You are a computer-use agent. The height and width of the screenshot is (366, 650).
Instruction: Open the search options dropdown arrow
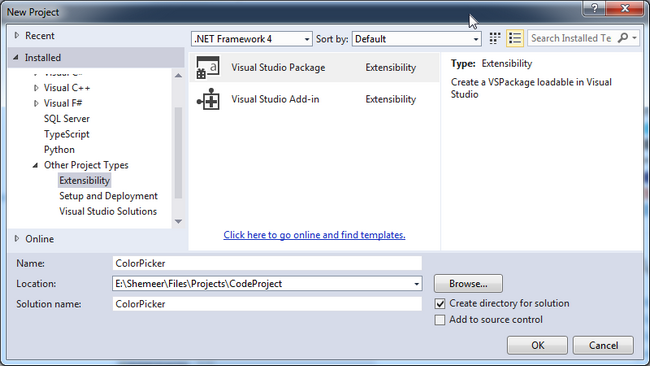(x=634, y=38)
